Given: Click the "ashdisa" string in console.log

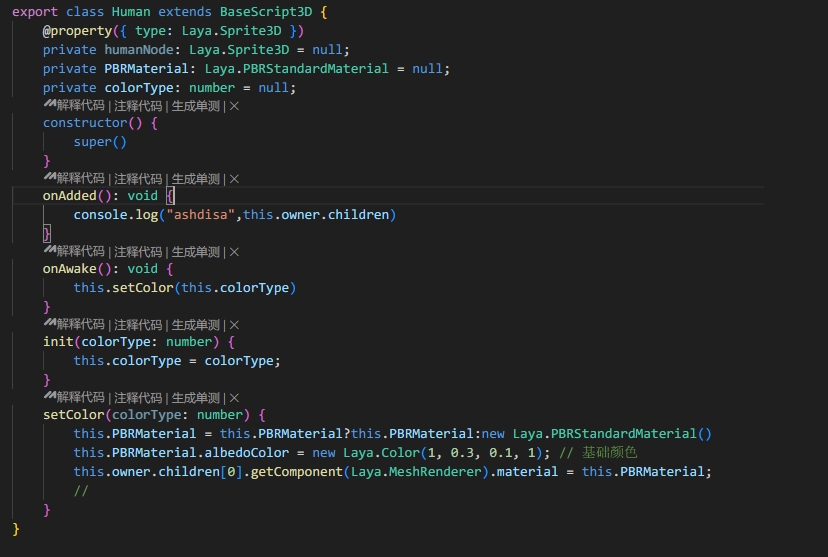Looking at the screenshot, I should (202, 215).
